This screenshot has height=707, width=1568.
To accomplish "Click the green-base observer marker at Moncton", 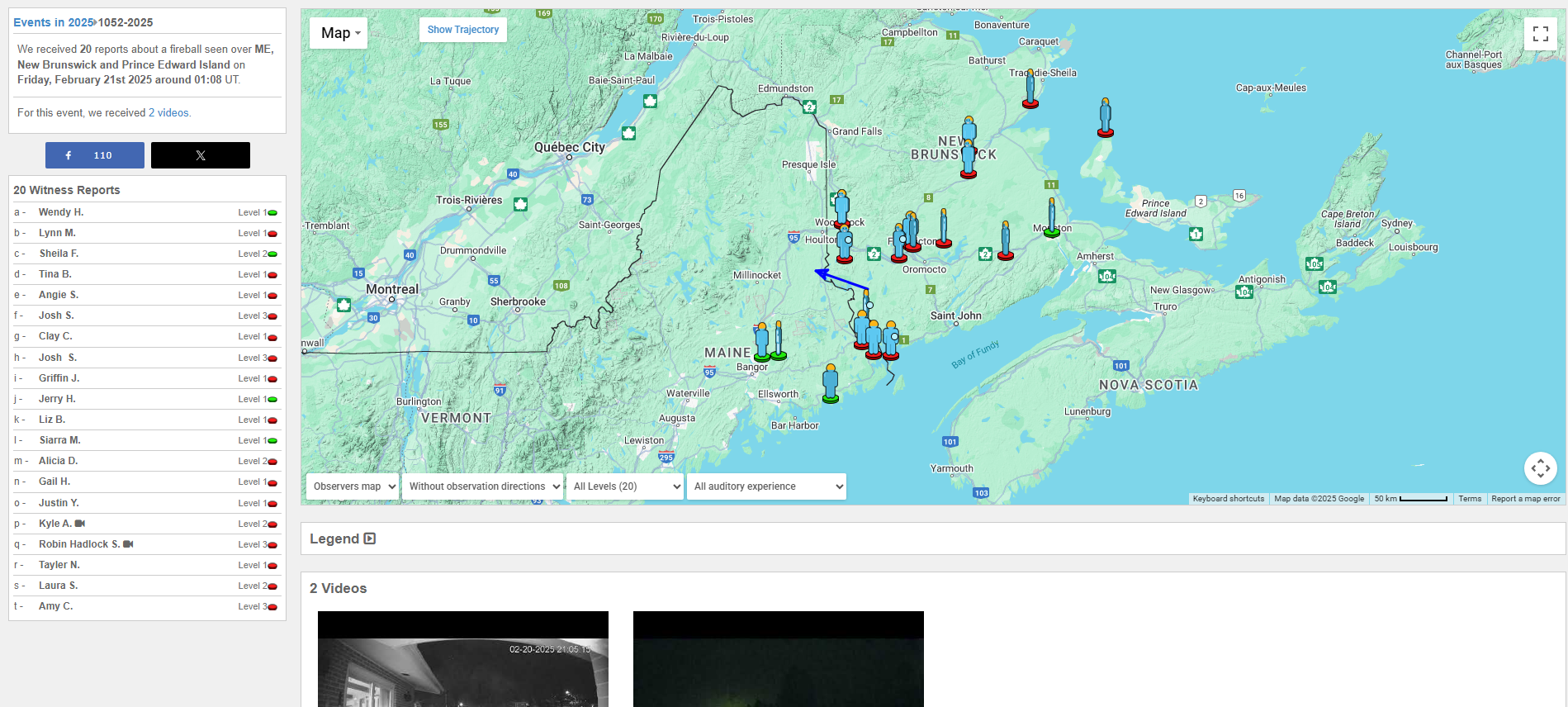I will 1051,218.
